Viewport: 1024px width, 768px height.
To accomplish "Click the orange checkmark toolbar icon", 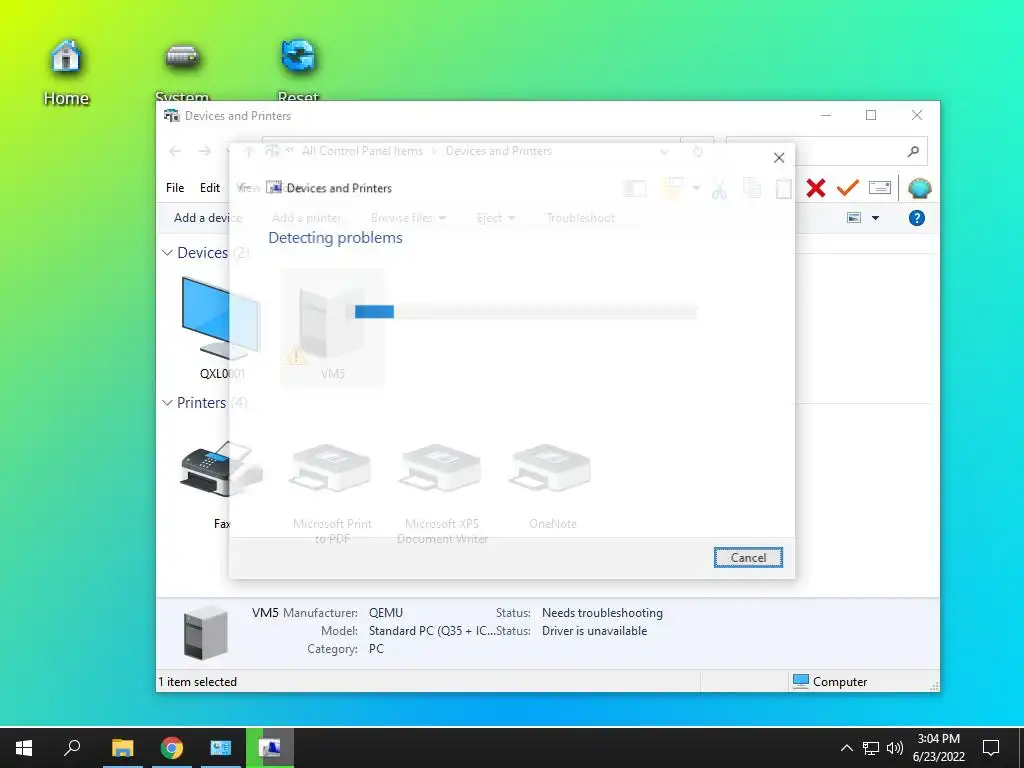I will tap(847, 188).
